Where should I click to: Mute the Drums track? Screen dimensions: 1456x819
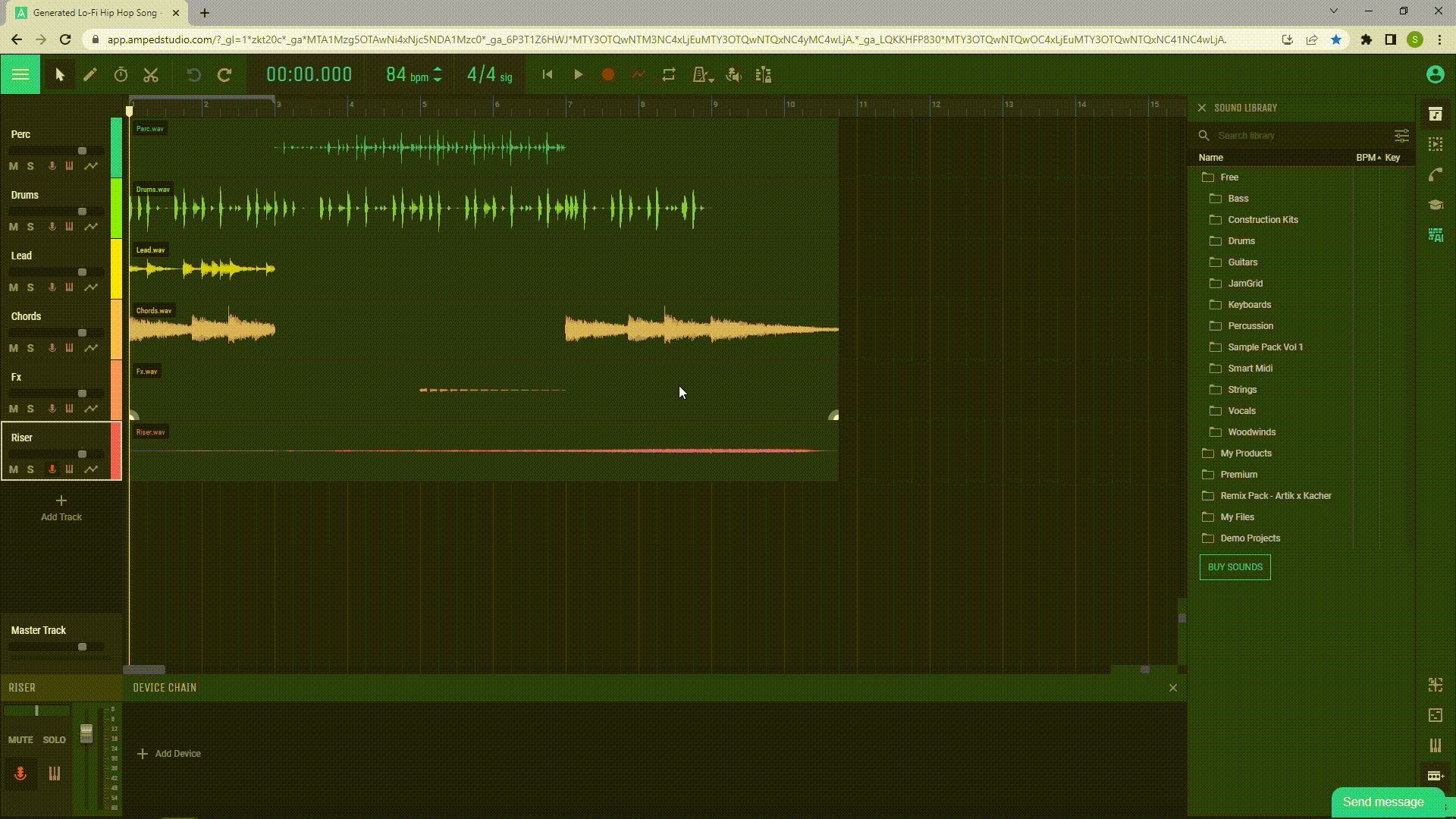[13, 226]
